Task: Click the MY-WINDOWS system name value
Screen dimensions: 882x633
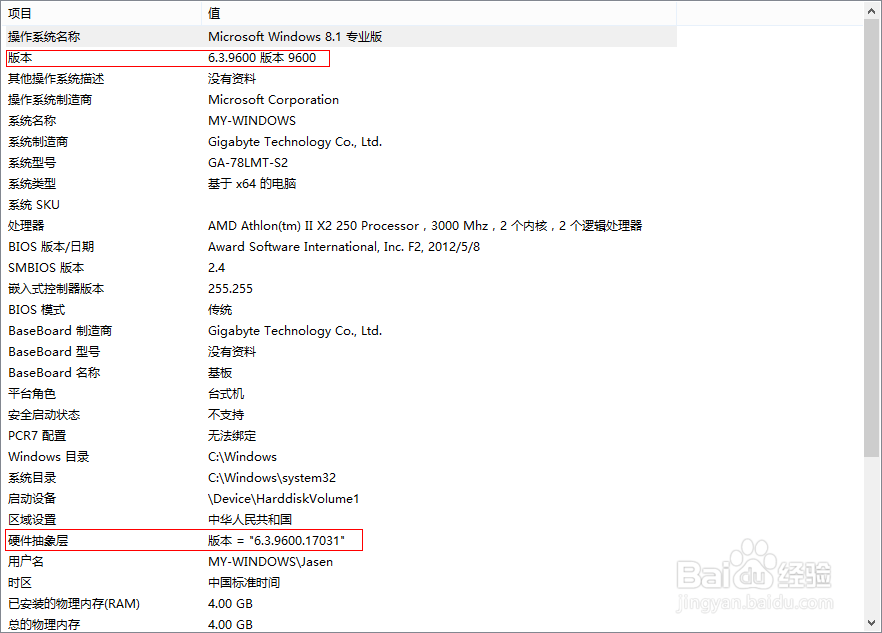Action: coord(252,120)
